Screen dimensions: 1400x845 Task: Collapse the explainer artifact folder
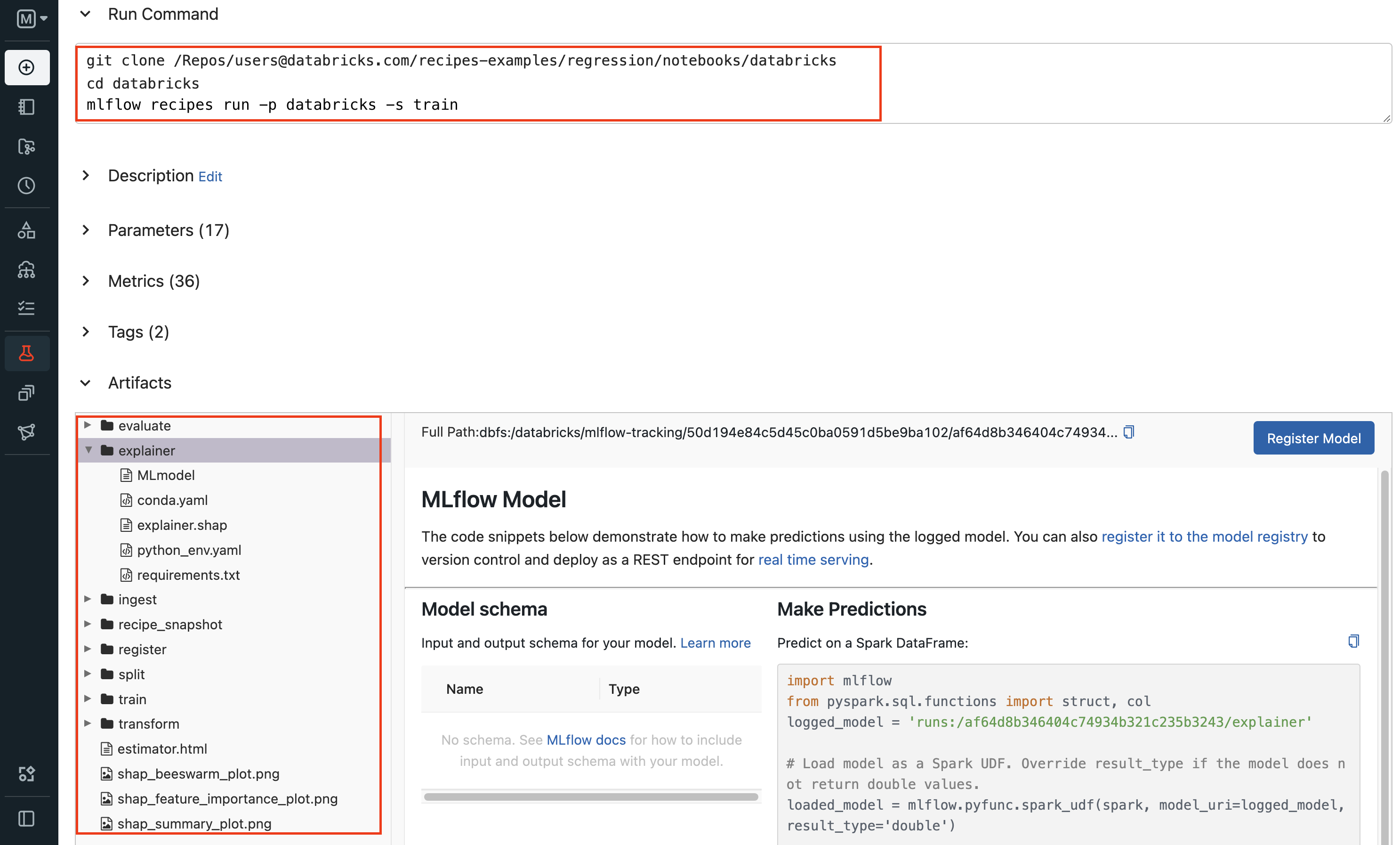(89, 450)
